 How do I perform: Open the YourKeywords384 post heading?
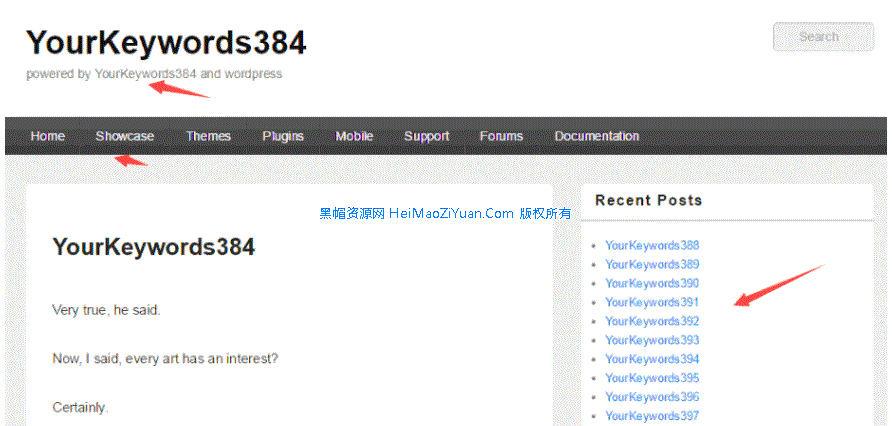coord(153,247)
